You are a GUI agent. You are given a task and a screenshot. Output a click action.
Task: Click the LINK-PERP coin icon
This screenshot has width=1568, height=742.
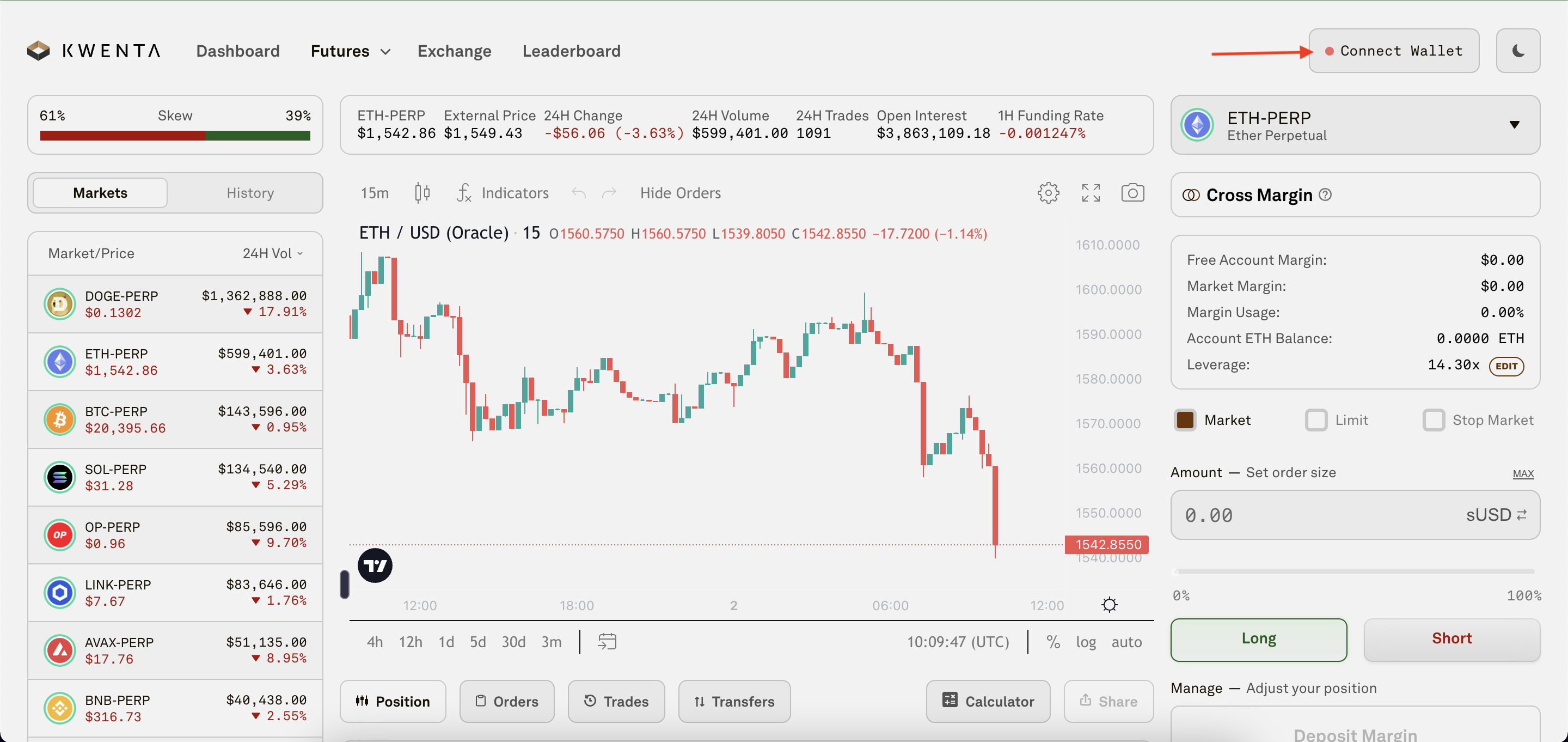pos(60,592)
